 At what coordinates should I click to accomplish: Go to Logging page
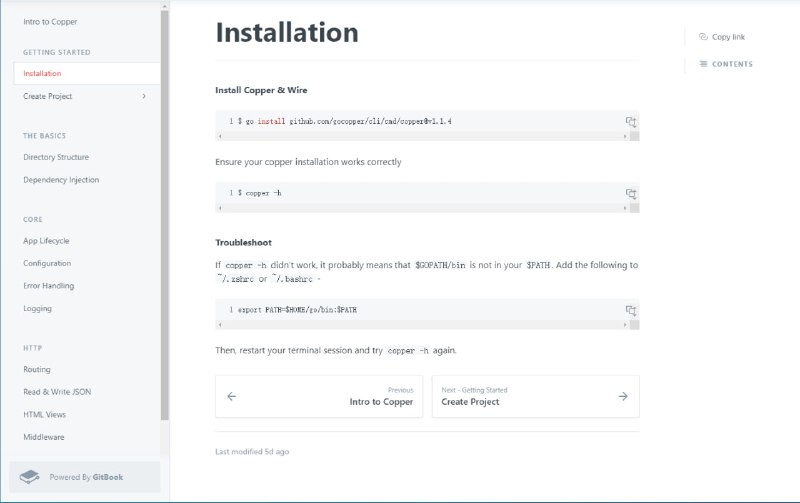37,308
